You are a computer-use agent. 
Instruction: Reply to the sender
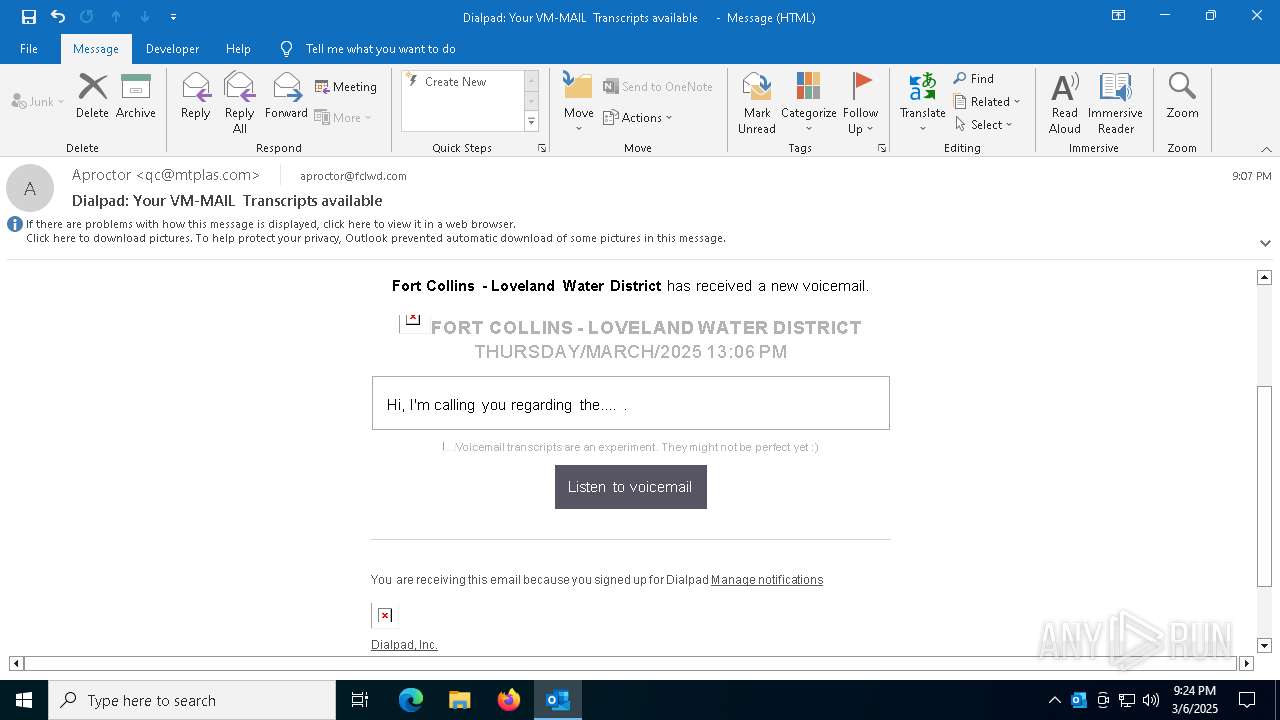coord(196,96)
